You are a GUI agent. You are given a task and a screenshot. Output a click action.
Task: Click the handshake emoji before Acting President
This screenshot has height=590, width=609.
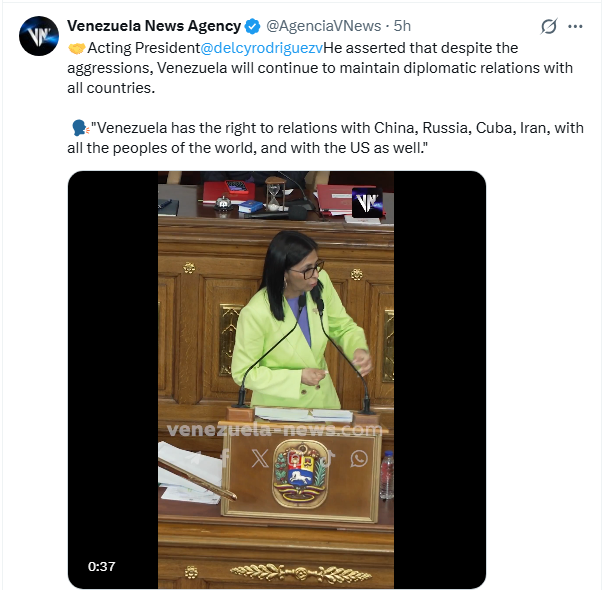click(77, 48)
